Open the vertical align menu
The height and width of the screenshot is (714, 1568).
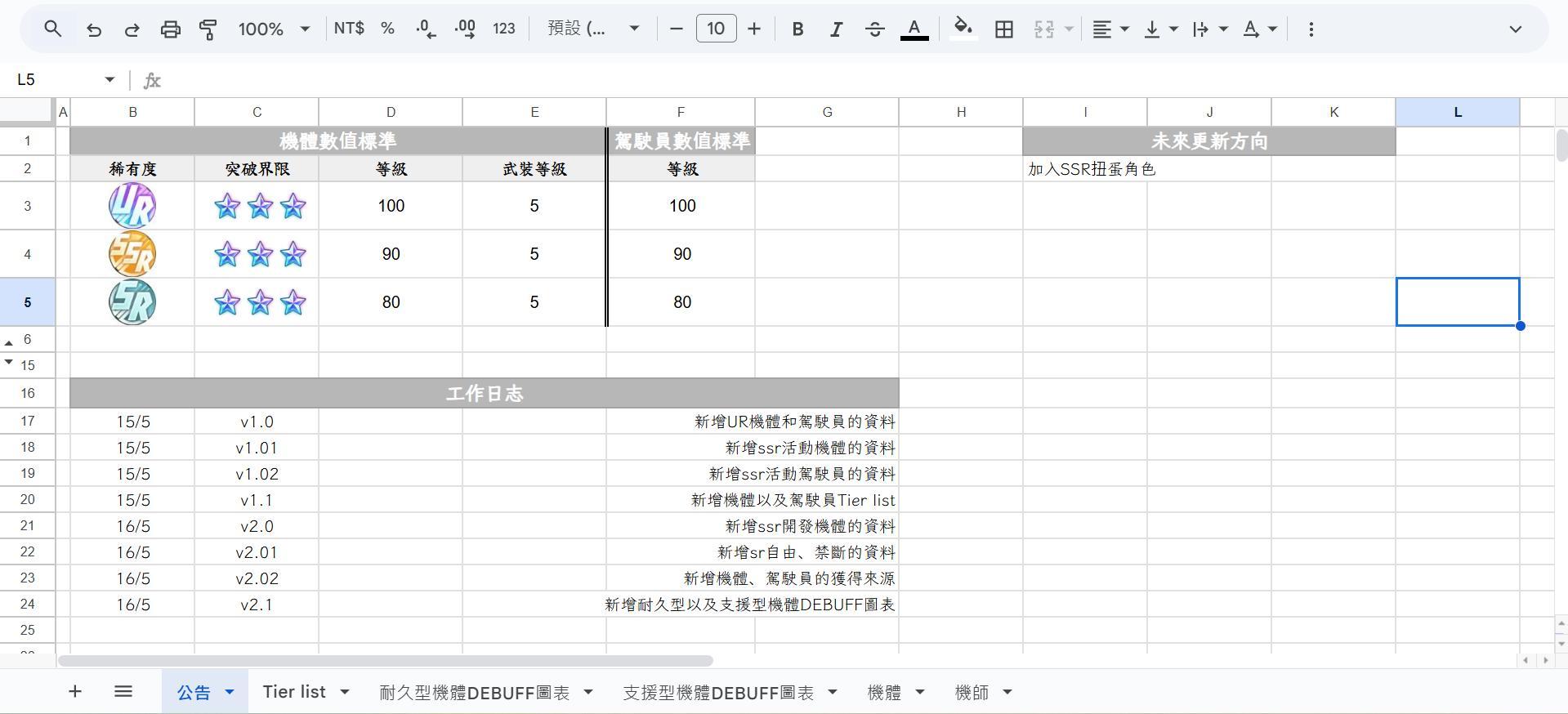(1160, 29)
